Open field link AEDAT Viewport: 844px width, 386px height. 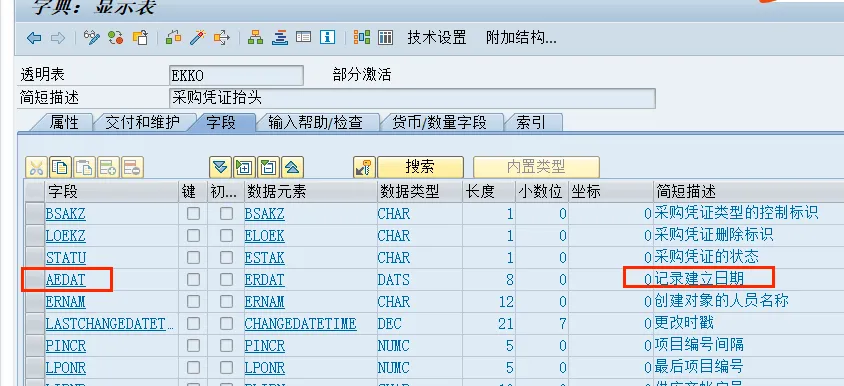pyautogui.click(x=66, y=280)
